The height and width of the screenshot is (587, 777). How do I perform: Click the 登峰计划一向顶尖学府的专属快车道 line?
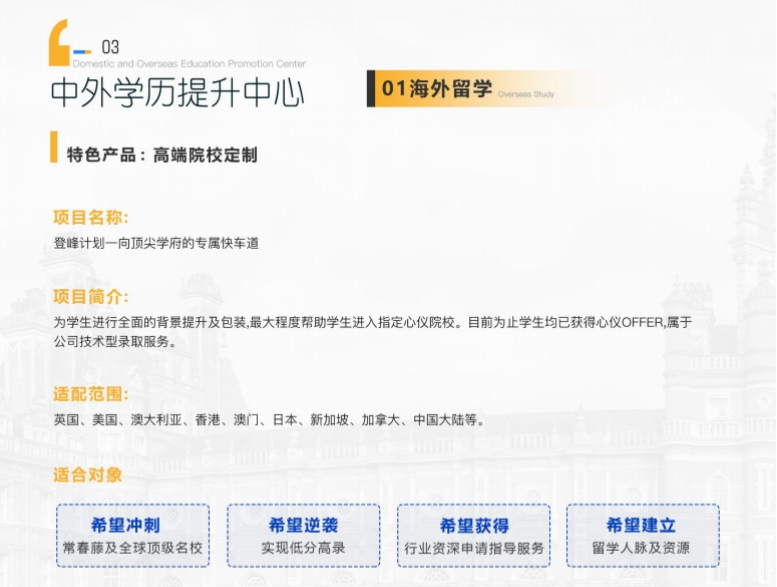pyautogui.click(x=156, y=243)
